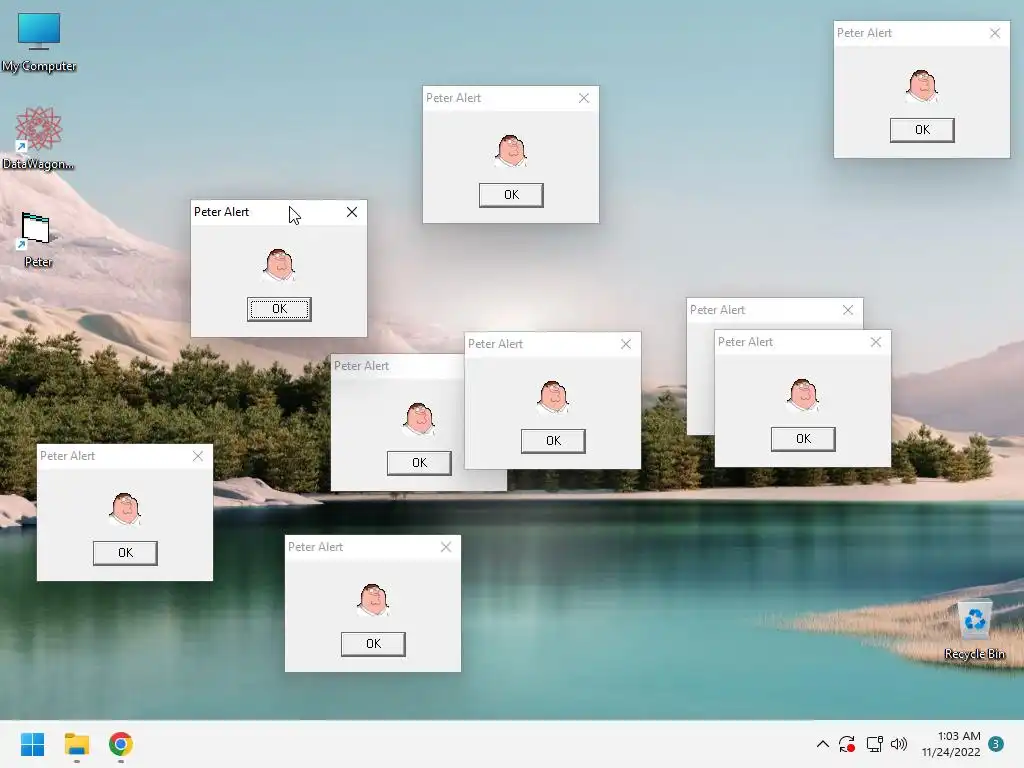Click the Peter face in the top-right corner alert
The image size is (1024, 768).
pos(922,86)
